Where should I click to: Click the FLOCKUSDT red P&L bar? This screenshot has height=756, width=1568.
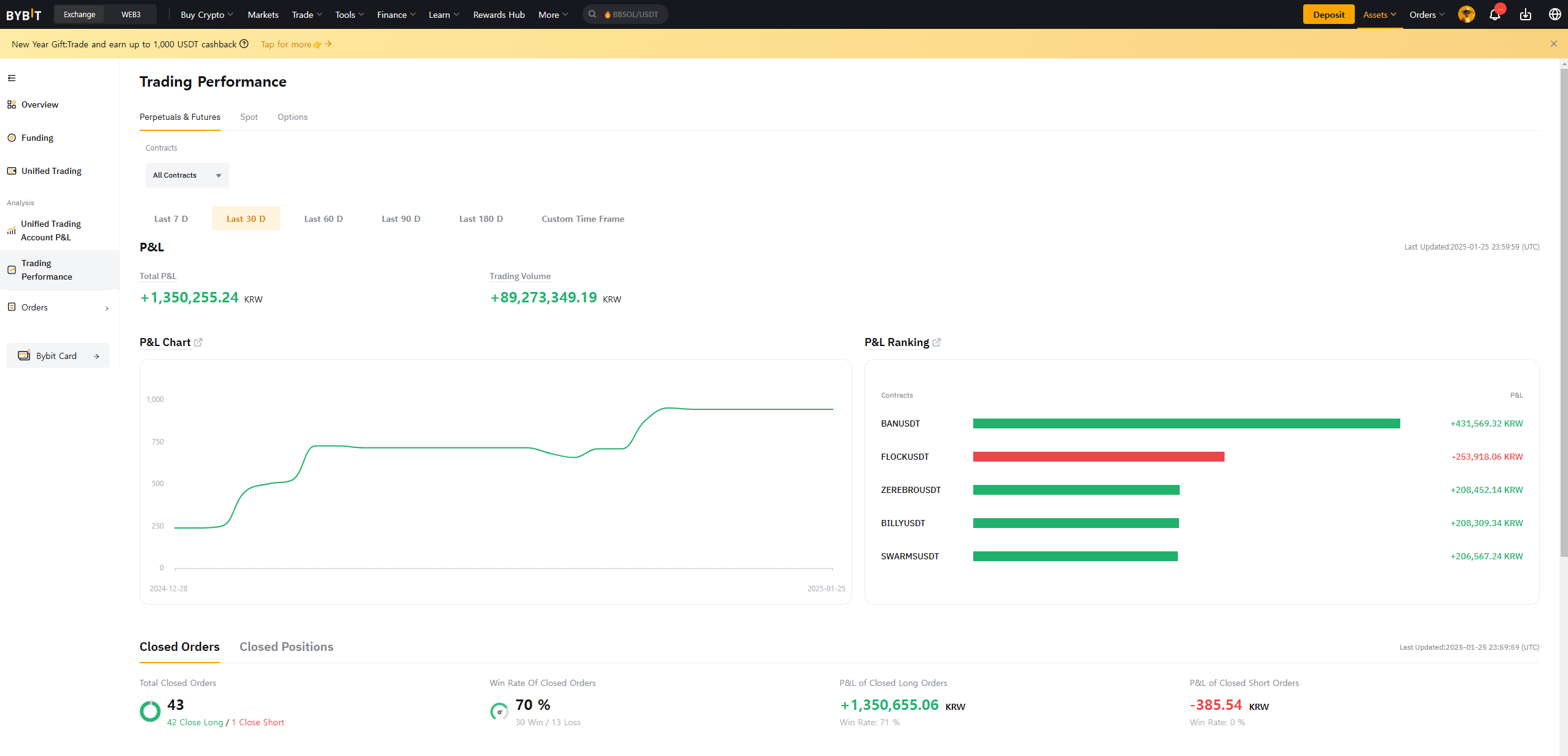tap(1099, 457)
